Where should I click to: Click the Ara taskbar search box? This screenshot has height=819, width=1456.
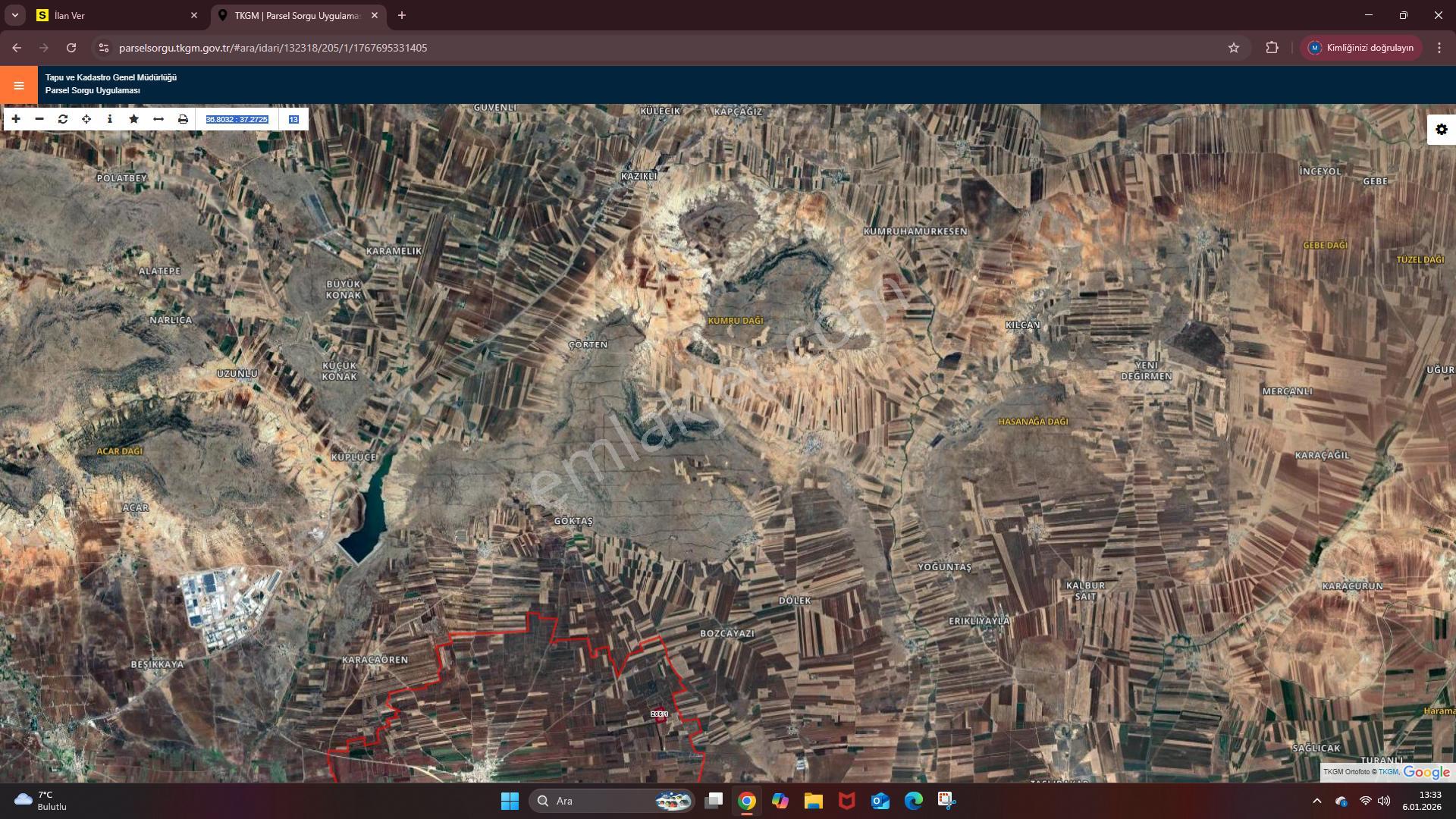pos(611,801)
